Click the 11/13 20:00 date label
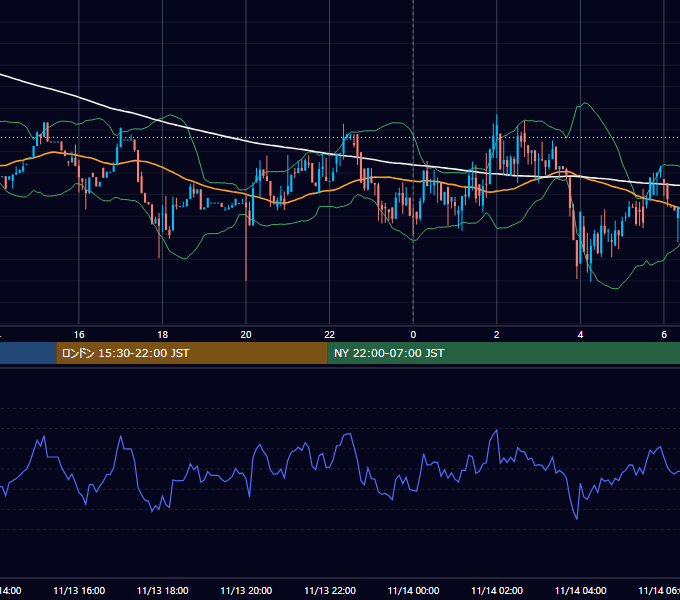Screen dimensions: 680x600 click(x=246, y=590)
